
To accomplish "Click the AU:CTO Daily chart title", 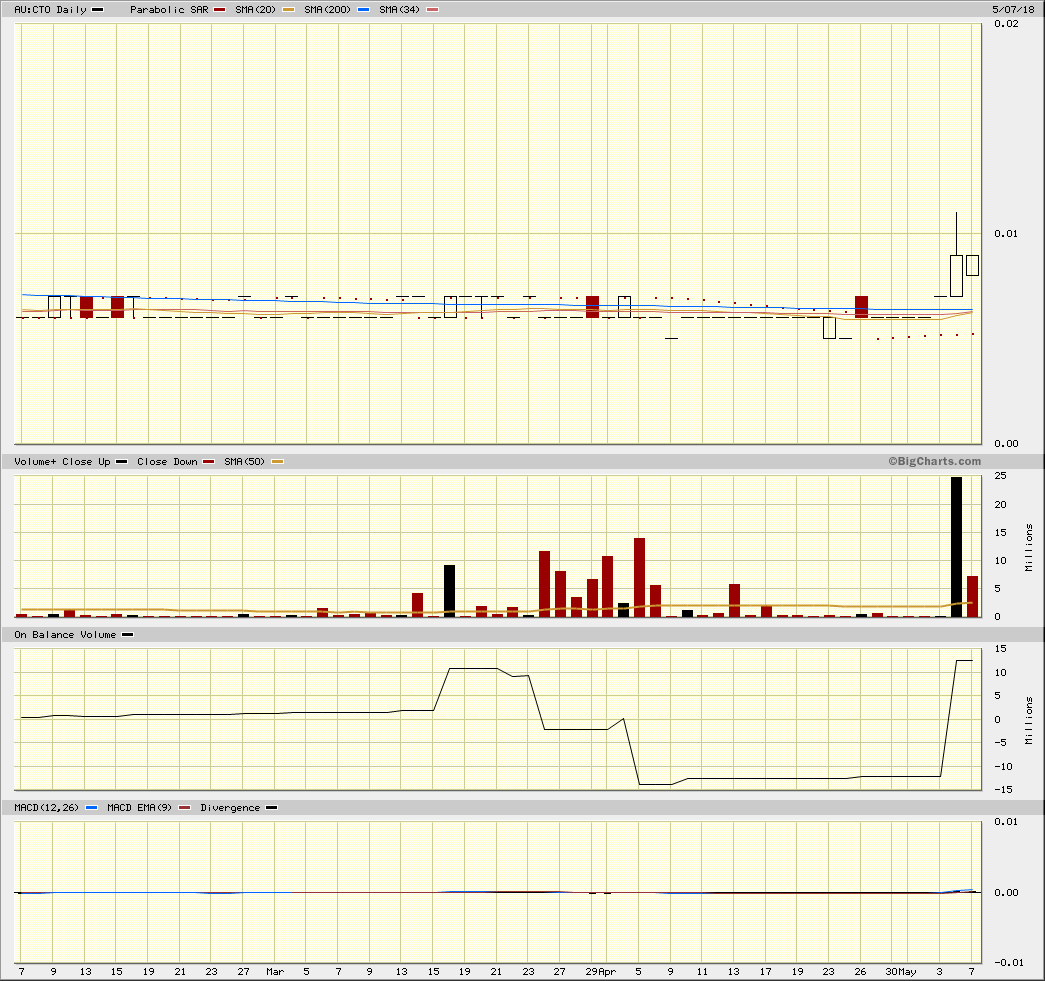I will [50, 9].
